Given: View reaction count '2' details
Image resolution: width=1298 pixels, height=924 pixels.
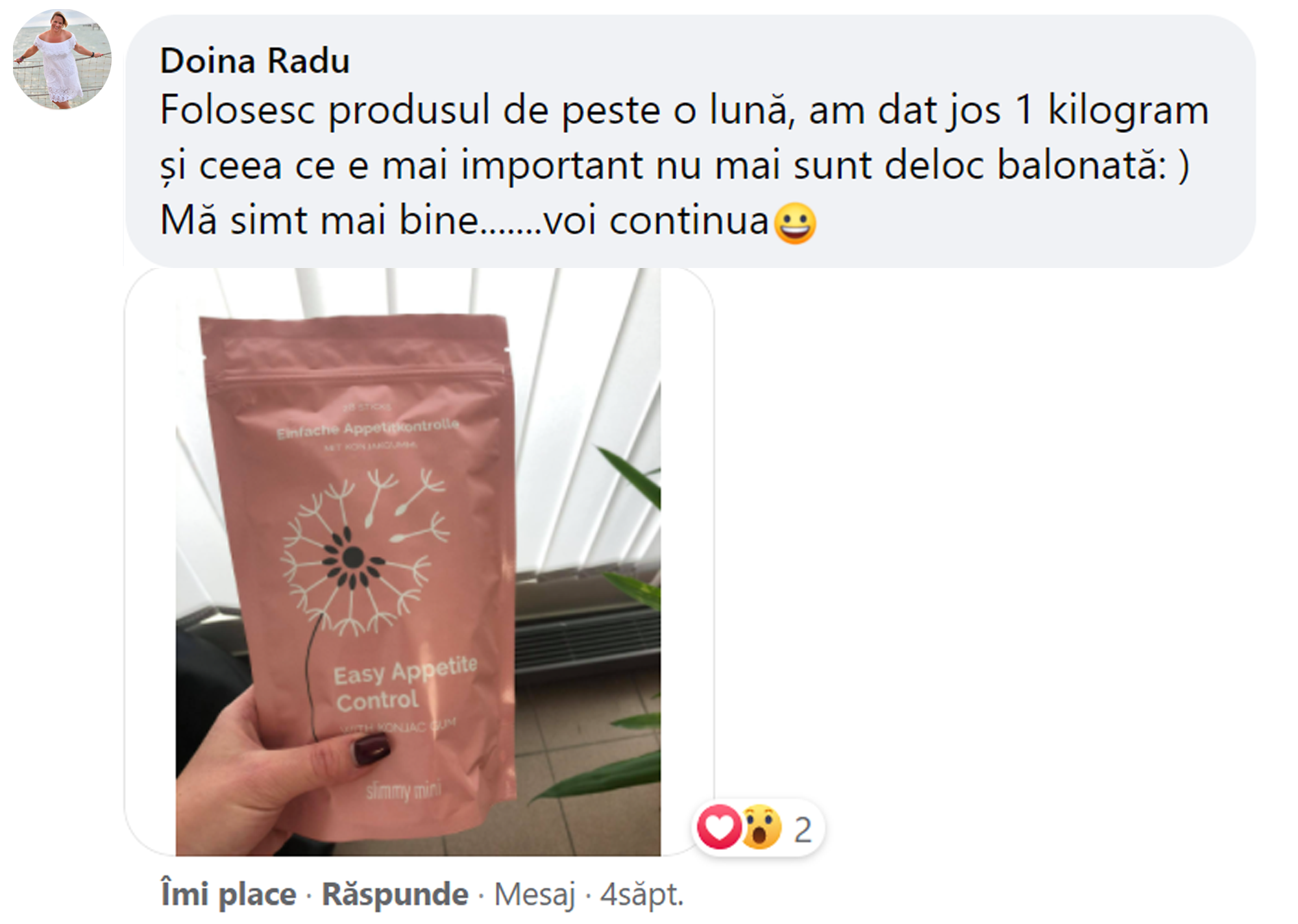Looking at the screenshot, I should coord(803,830).
